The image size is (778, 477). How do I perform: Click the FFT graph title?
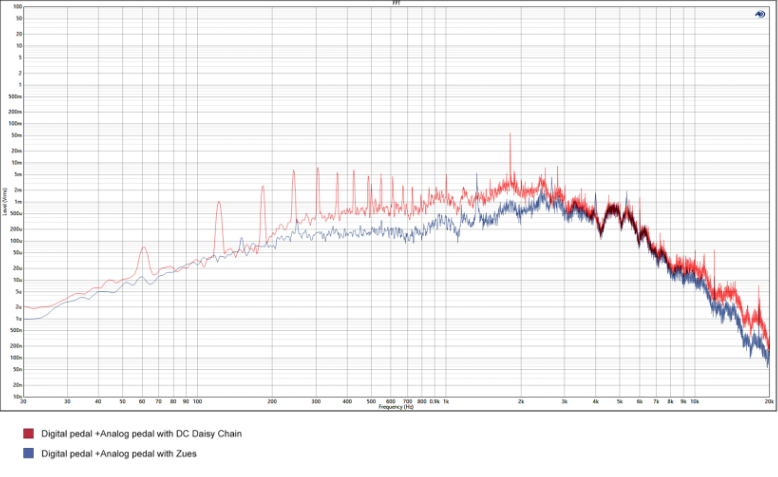[x=396, y=3]
